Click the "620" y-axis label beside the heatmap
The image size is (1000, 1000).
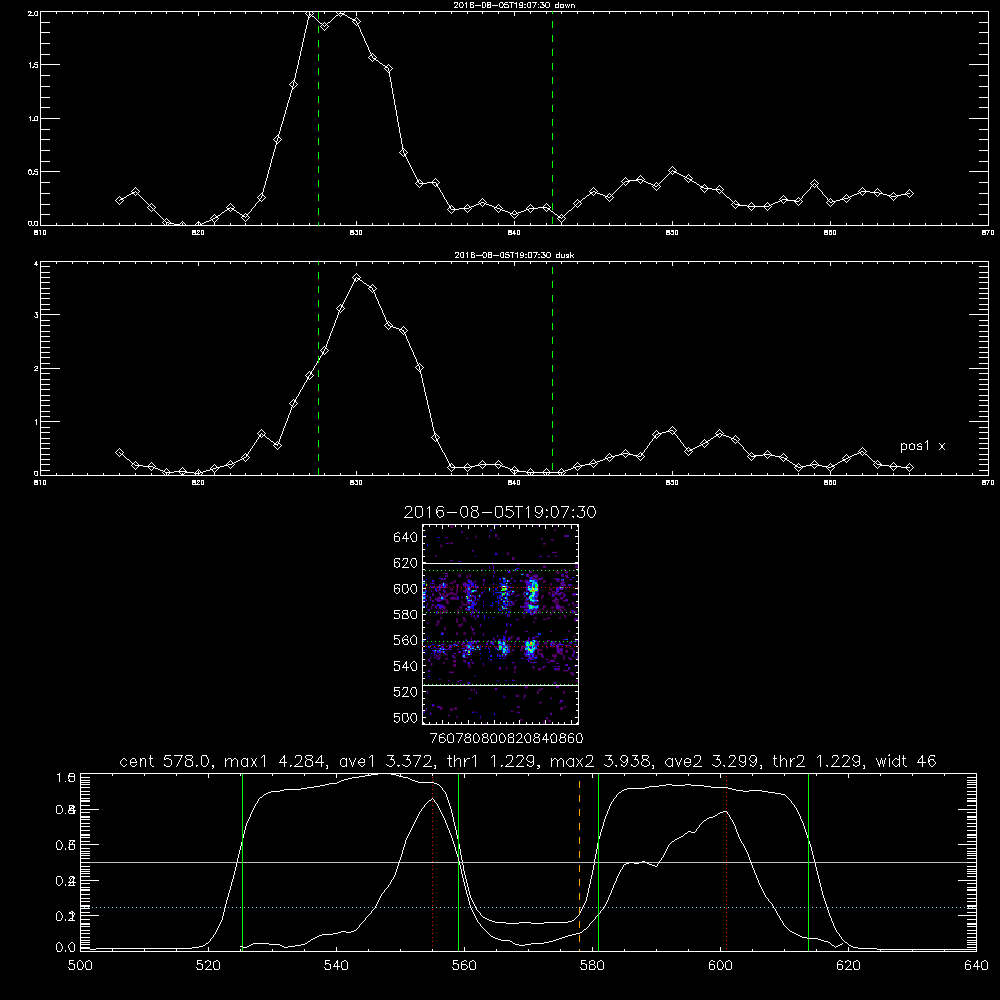(406, 563)
